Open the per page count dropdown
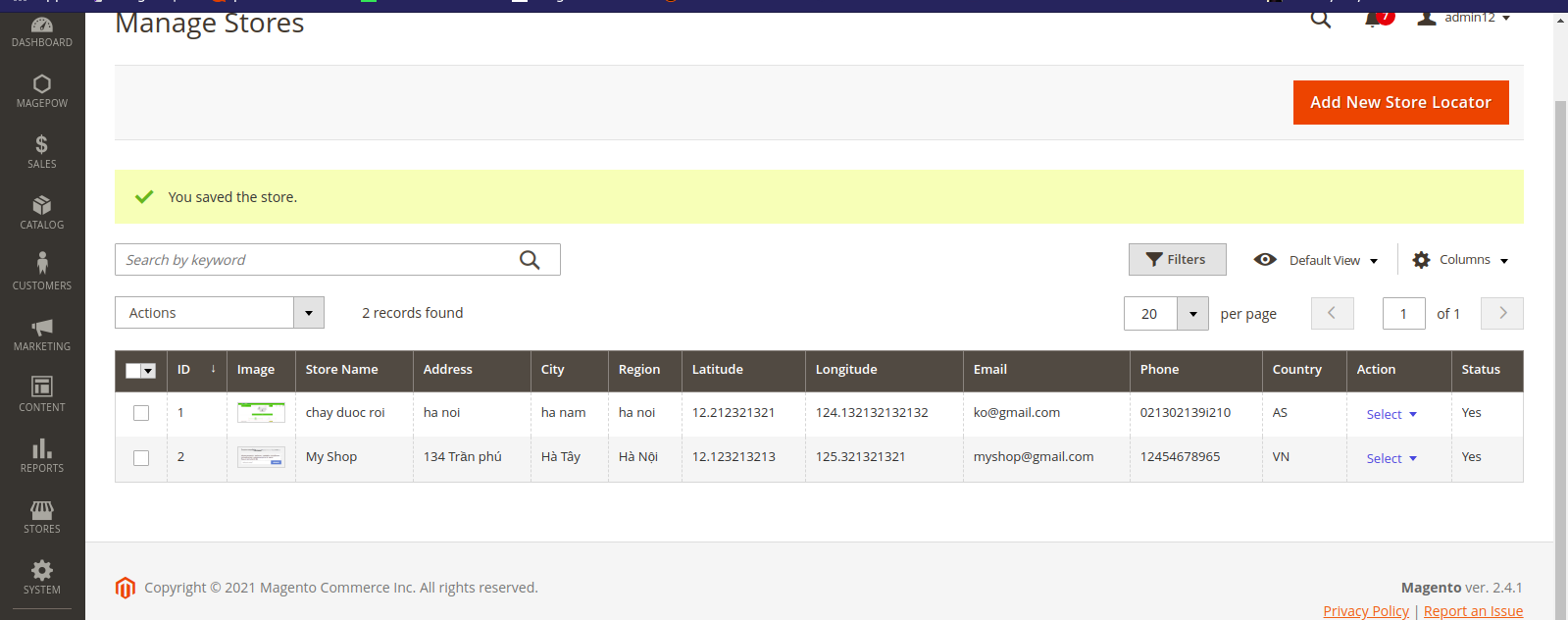1568x620 pixels. (x=1192, y=314)
